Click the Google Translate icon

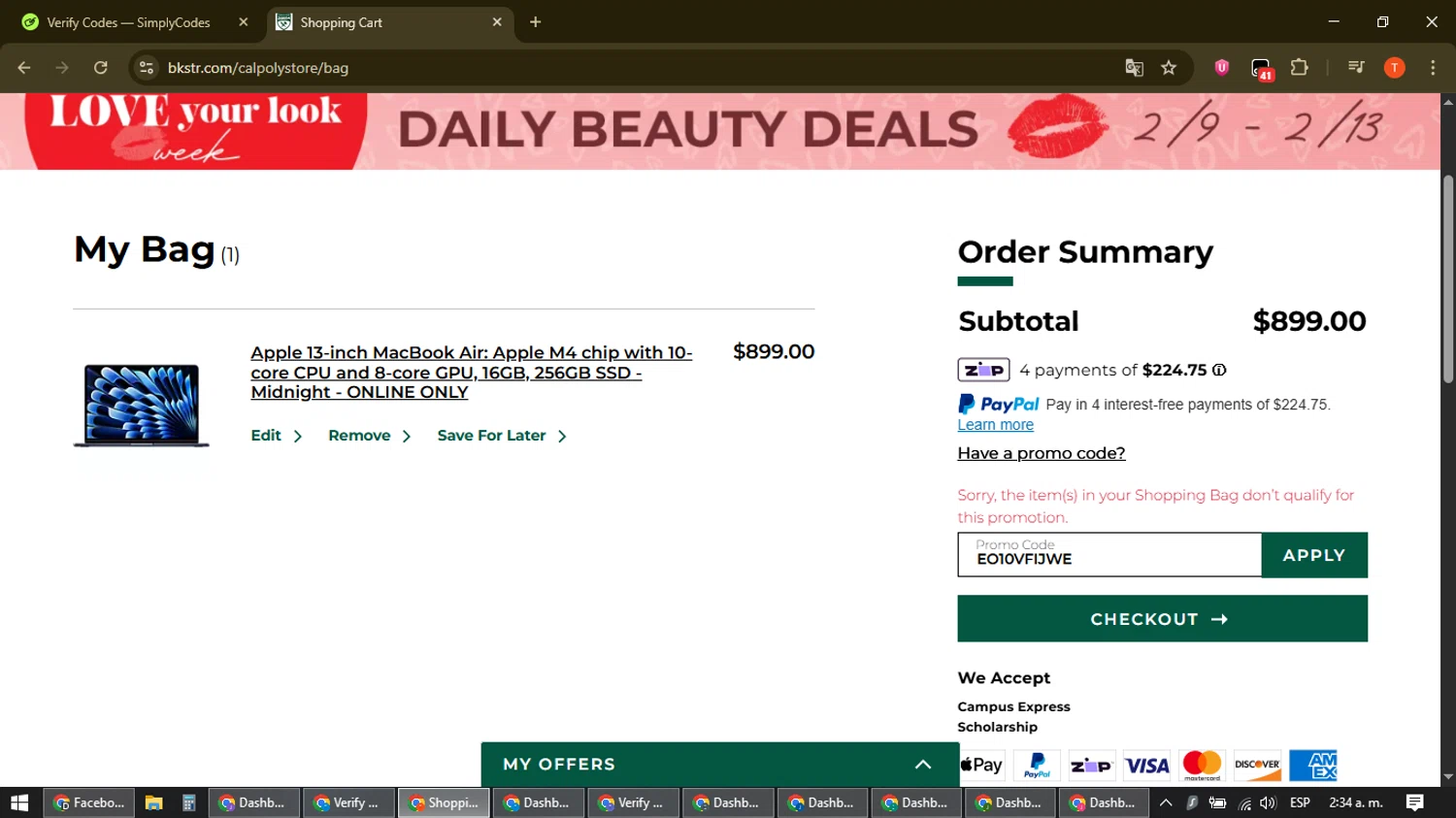(1134, 68)
